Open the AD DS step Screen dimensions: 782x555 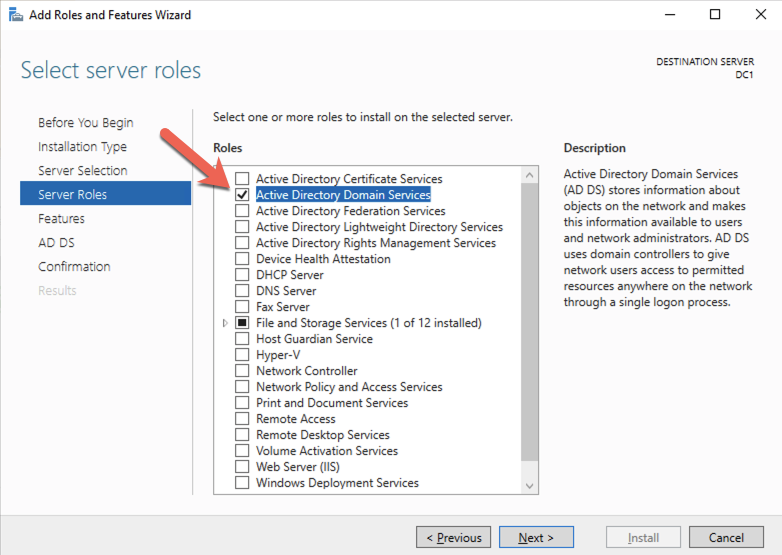pyautogui.click(x=56, y=242)
